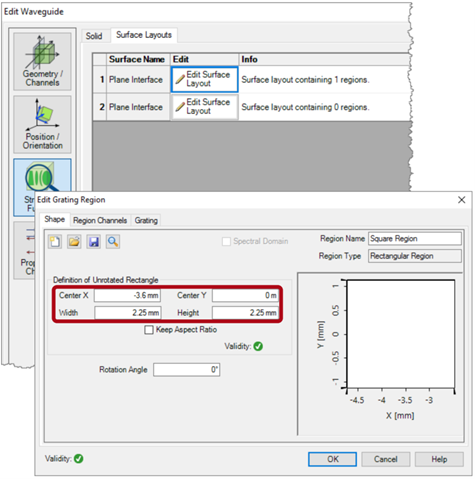Load a region with the Open folder icon
475x479 pixels.
(x=74, y=241)
